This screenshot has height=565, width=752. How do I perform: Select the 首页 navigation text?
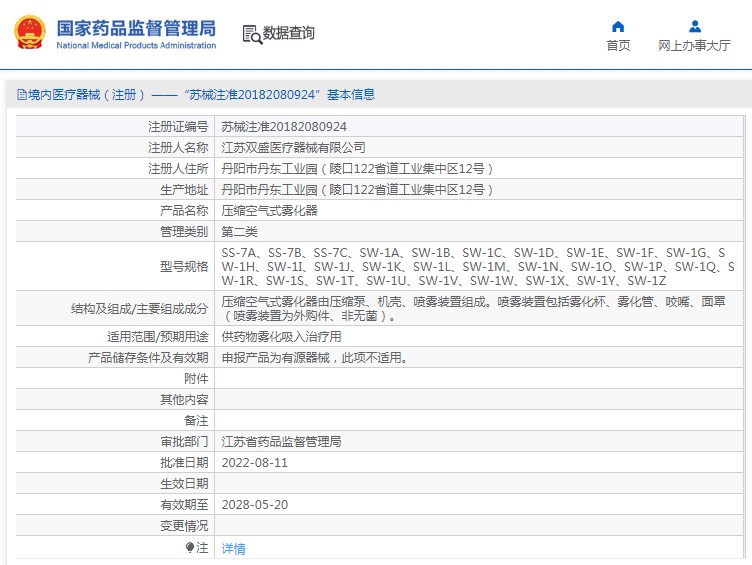tap(618, 46)
